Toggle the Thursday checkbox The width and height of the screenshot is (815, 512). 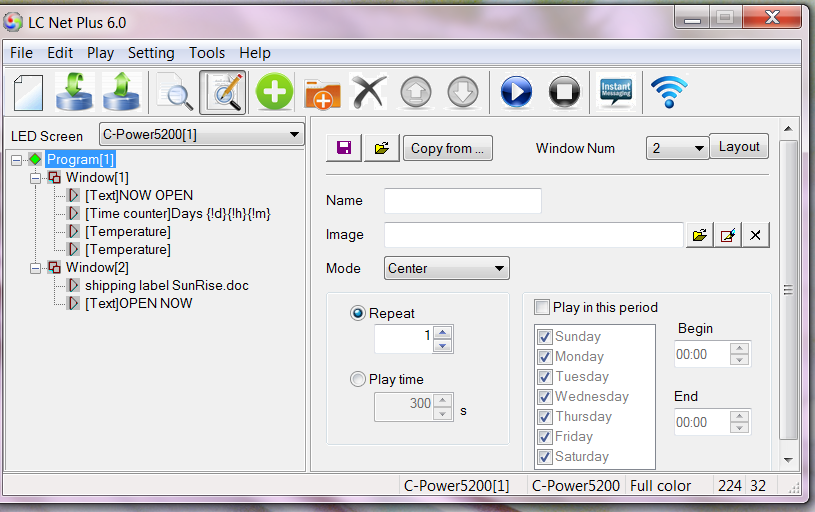point(545,417)
